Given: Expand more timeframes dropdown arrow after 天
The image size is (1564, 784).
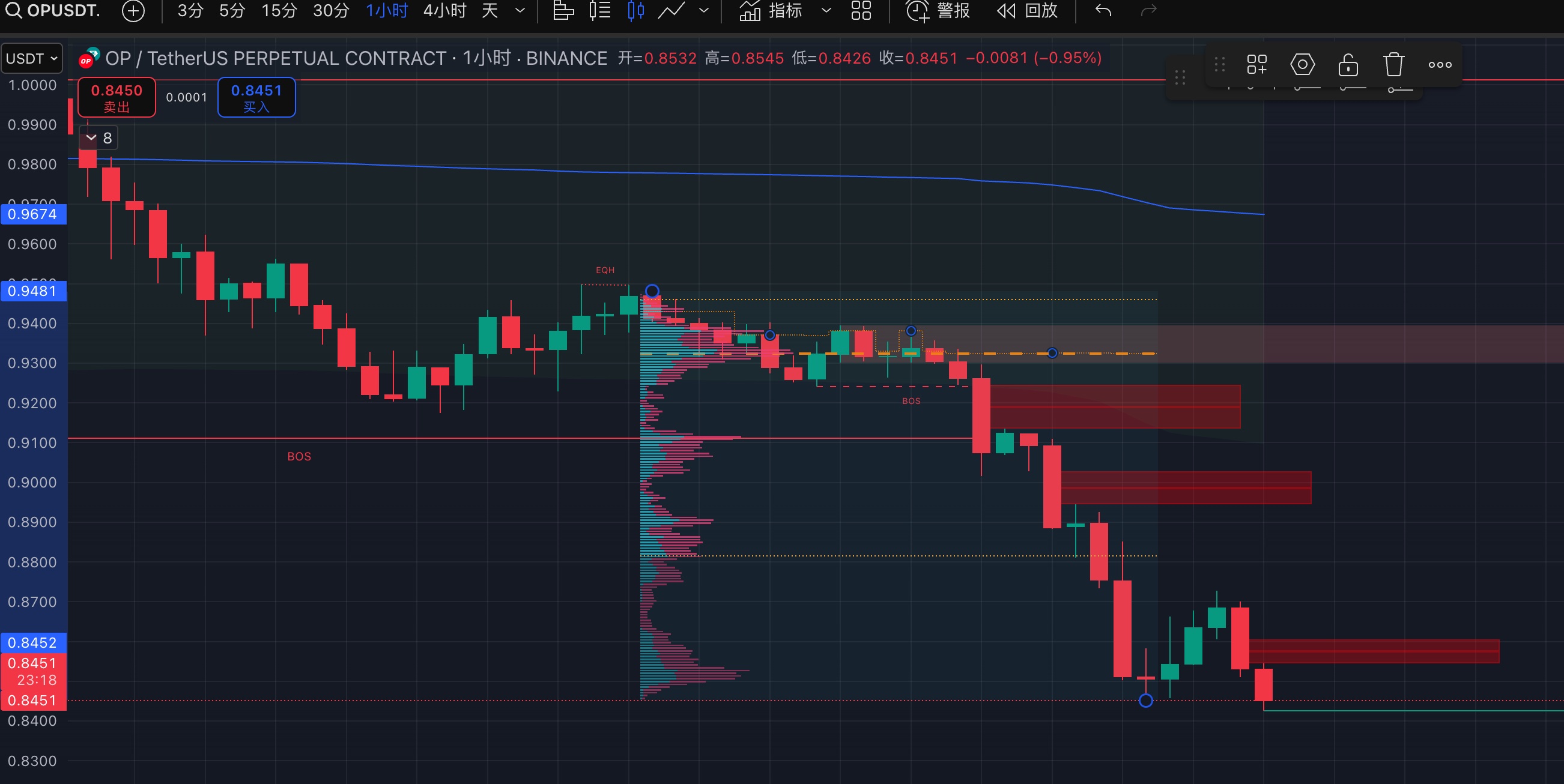Looking at the screenshot, I should pos(520,10).
